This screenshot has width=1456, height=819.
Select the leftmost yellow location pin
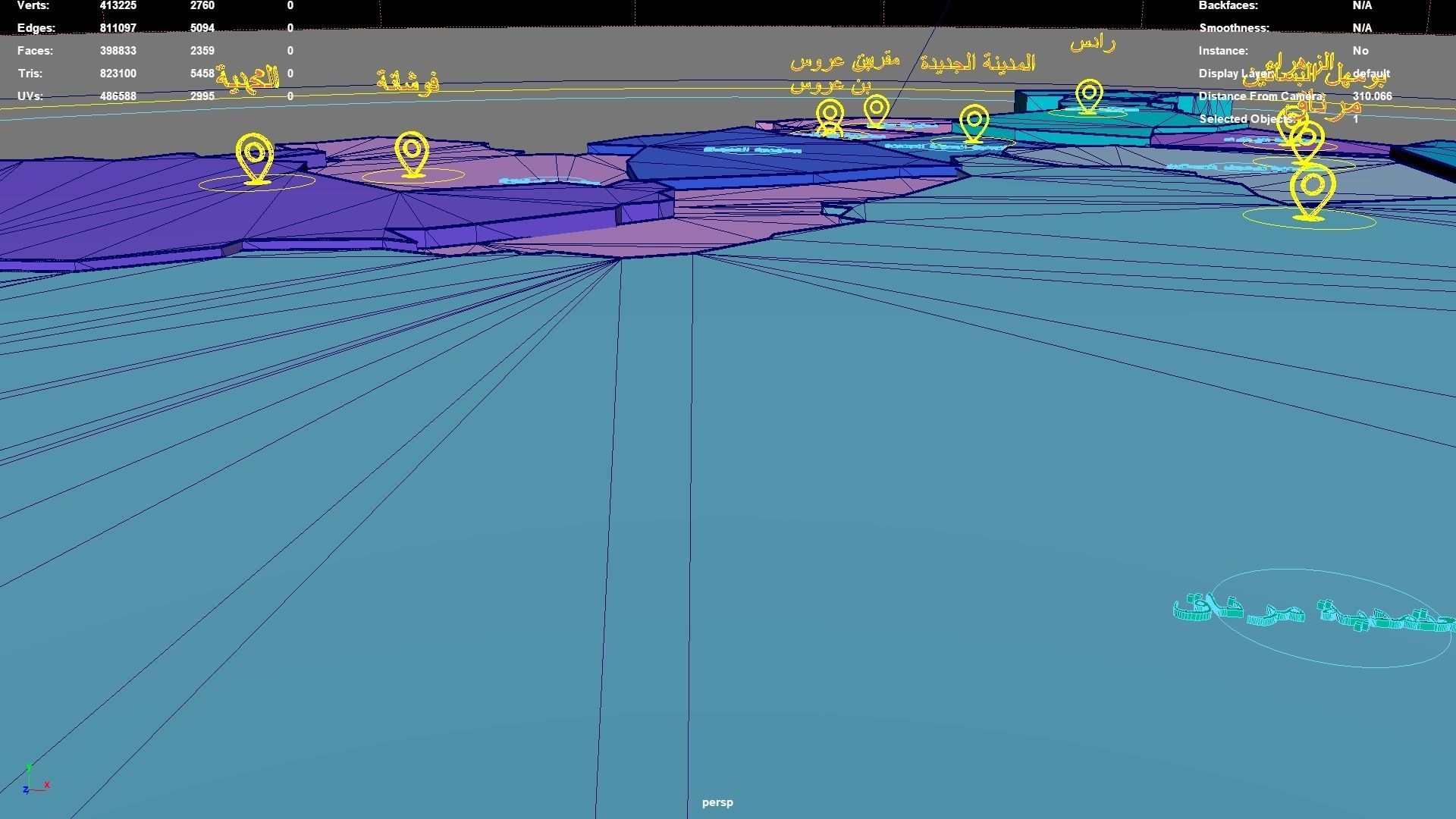(255, 157)
